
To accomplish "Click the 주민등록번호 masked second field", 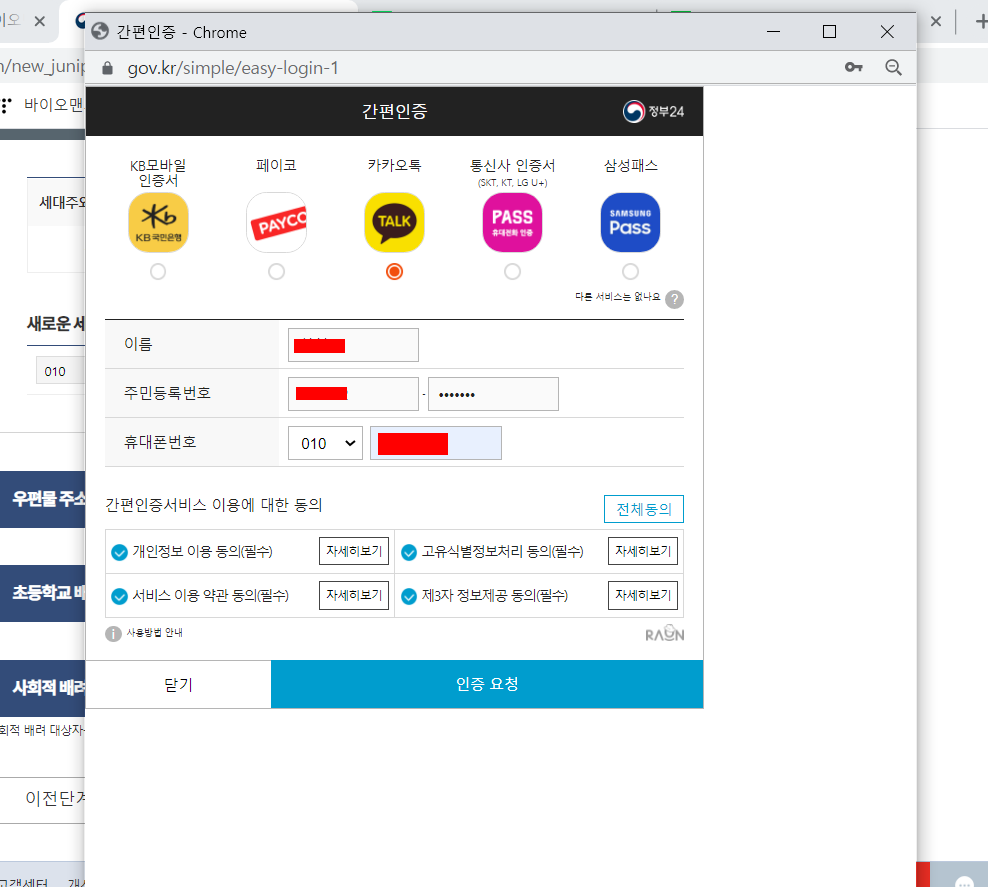I will [x=493, y=394].
